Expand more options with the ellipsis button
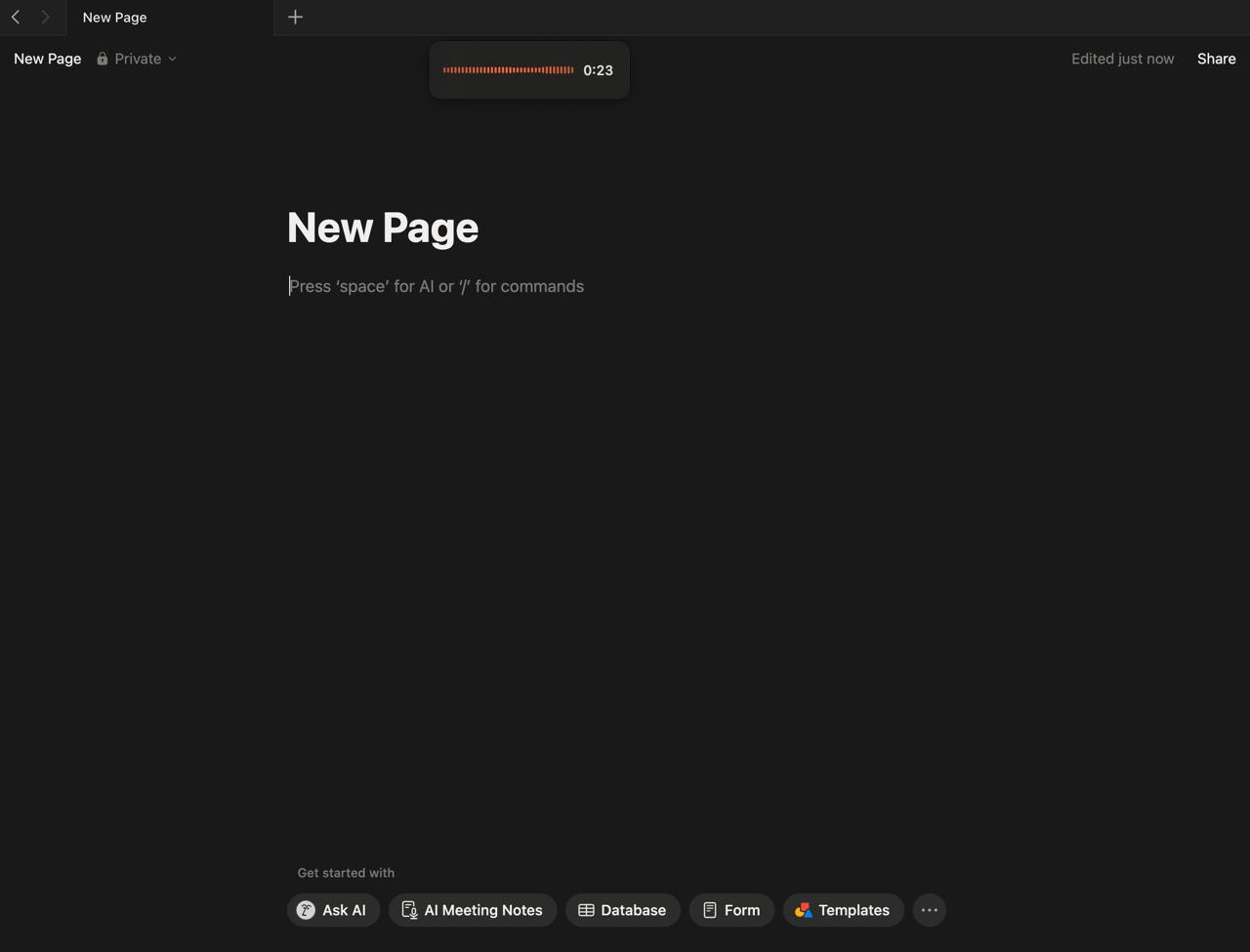The image size is (1250, 952). (x=929, y=909)
